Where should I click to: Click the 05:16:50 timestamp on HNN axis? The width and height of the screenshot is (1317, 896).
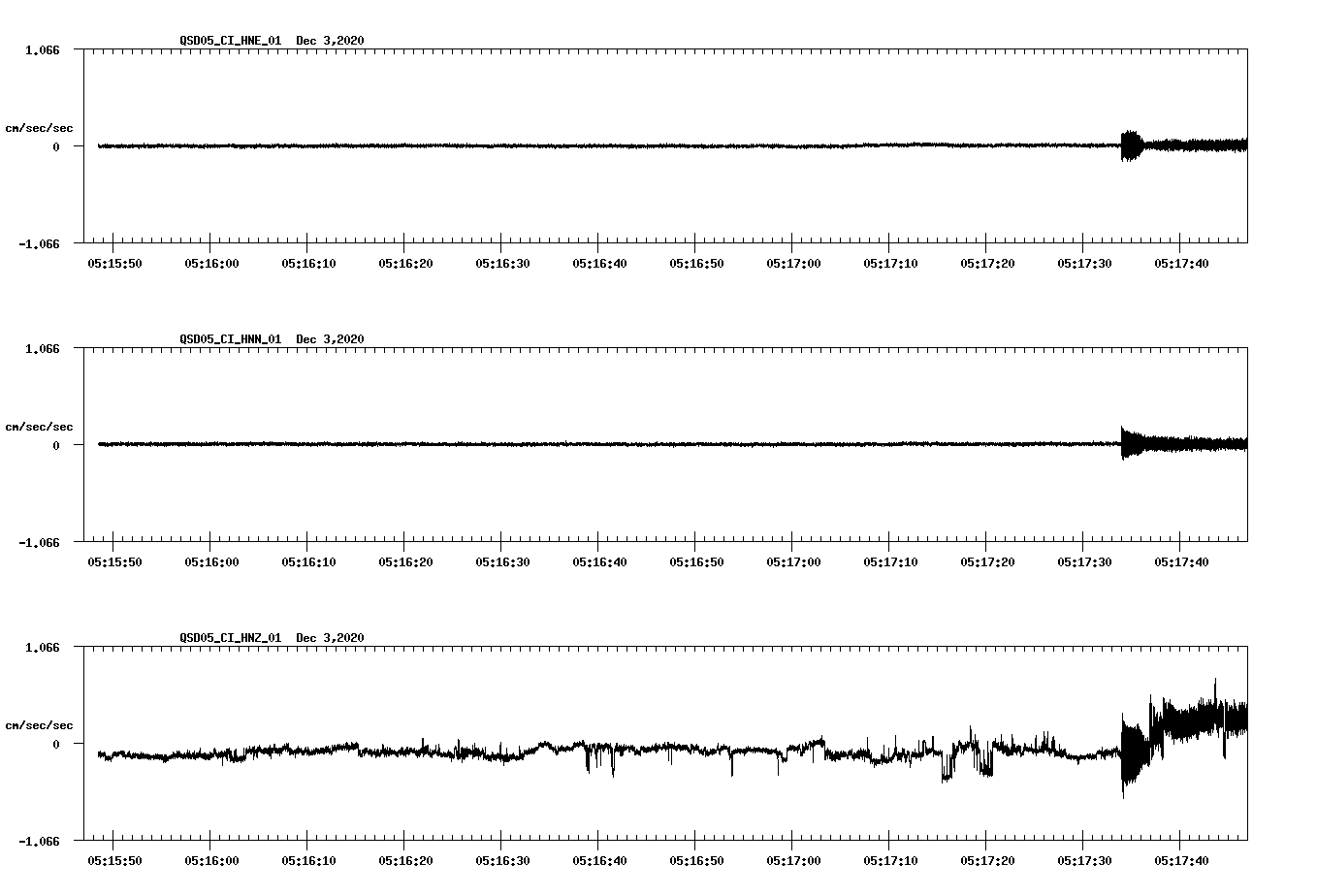click(696, 560)
